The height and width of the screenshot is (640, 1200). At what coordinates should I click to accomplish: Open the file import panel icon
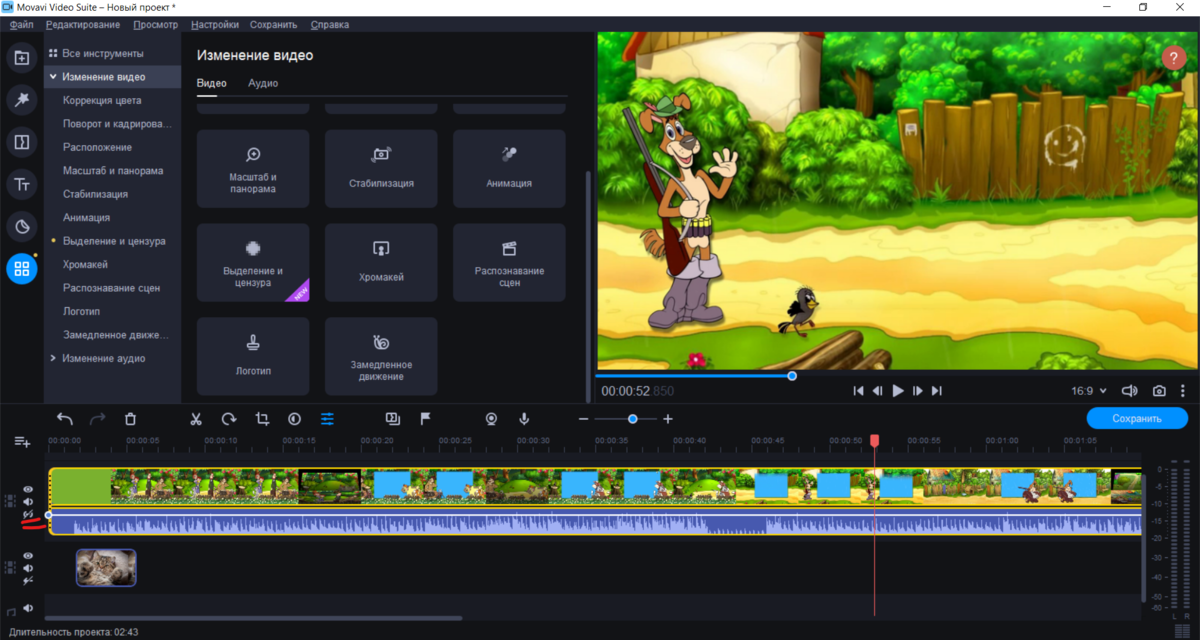coord(22,58)
